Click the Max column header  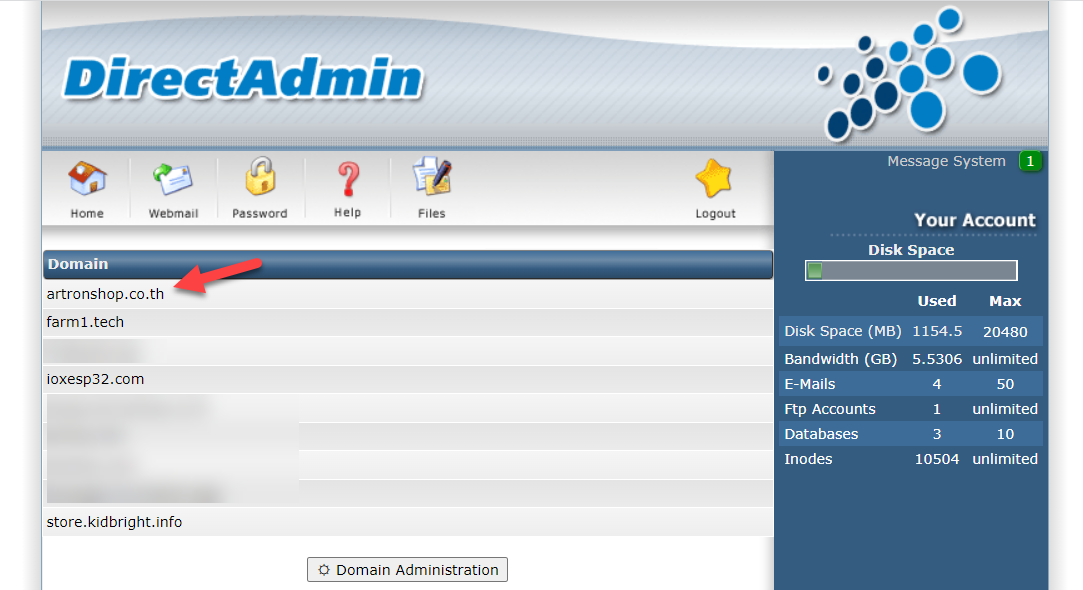1005,301
